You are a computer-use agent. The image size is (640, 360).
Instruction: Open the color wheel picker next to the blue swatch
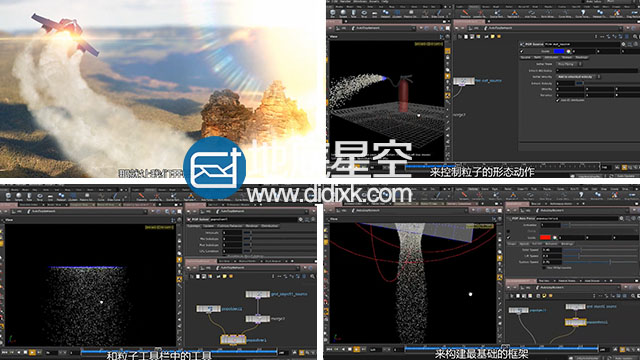point(568,51)
